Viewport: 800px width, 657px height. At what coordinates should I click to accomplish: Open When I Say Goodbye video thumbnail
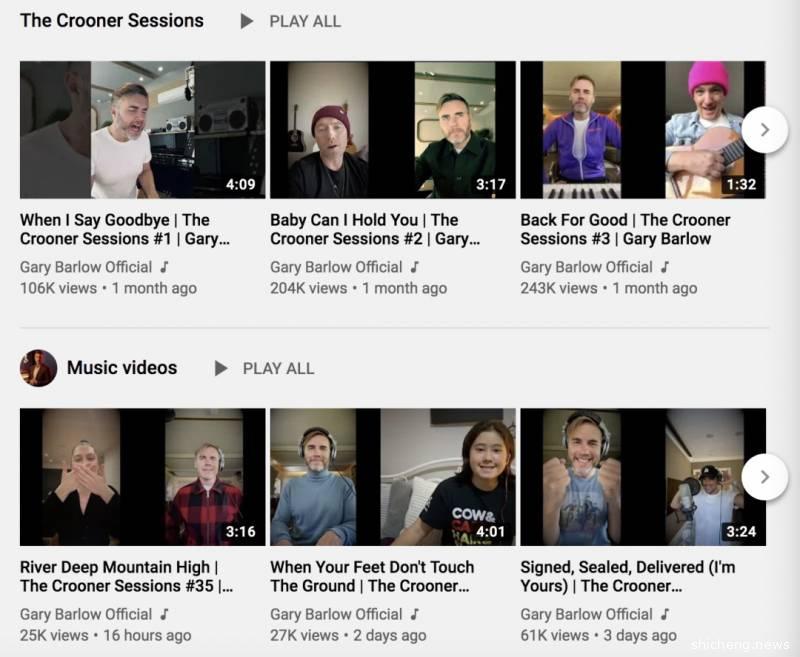coord(142,130)
